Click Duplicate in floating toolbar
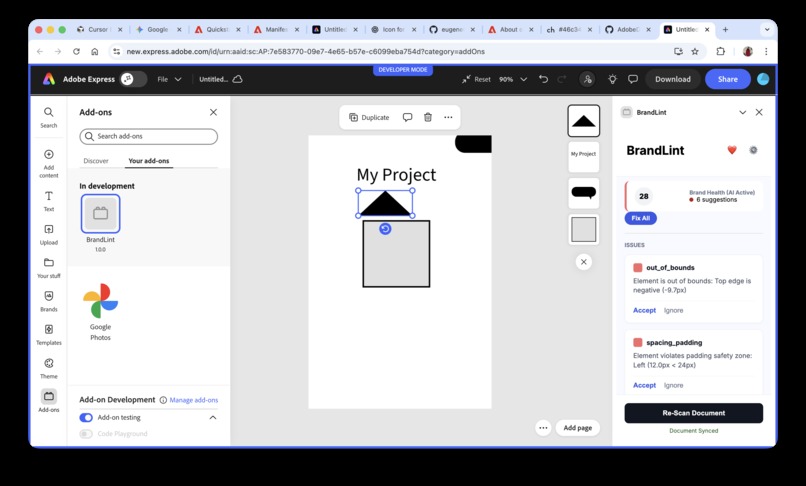Image resolution: width=806 pixels, height=486 pixels. pyautogui.click(x=369, y=117)
